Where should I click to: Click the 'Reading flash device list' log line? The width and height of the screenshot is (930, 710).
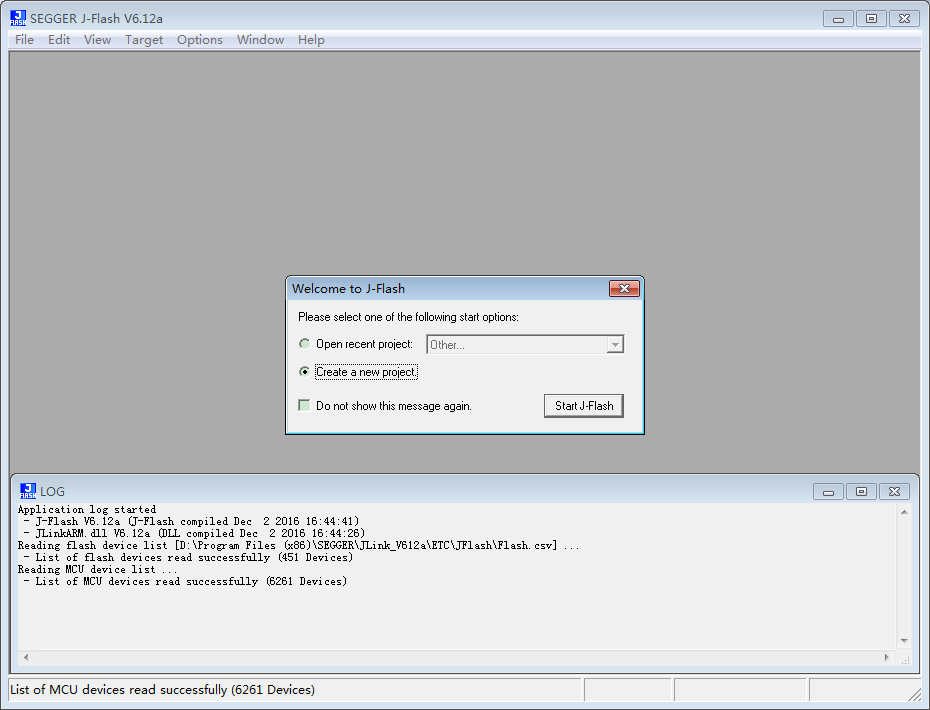pyautogui.click(x=298, y=545)
